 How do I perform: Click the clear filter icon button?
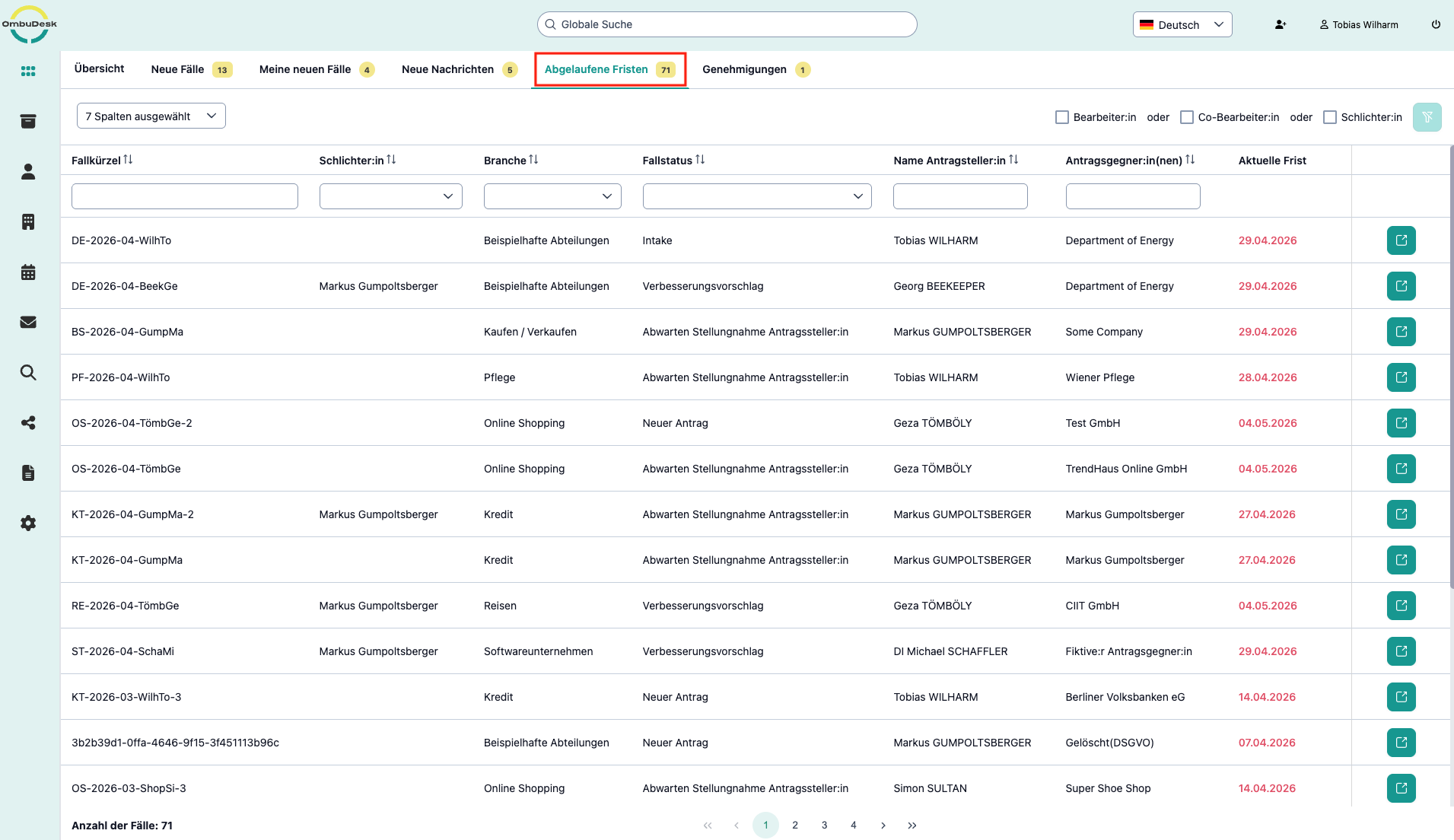[x=1427, y=117]
